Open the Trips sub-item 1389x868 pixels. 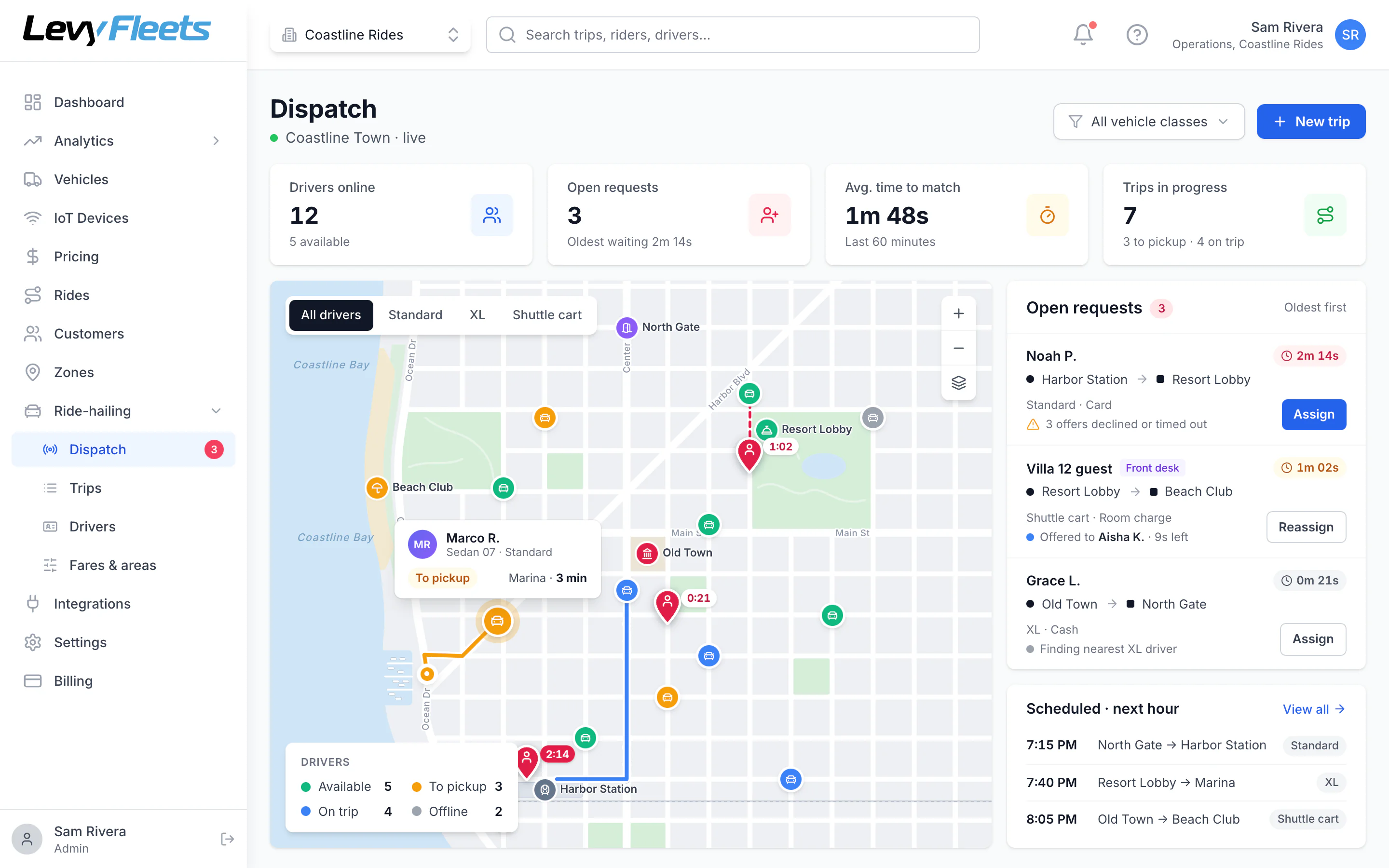click(123, 488)
